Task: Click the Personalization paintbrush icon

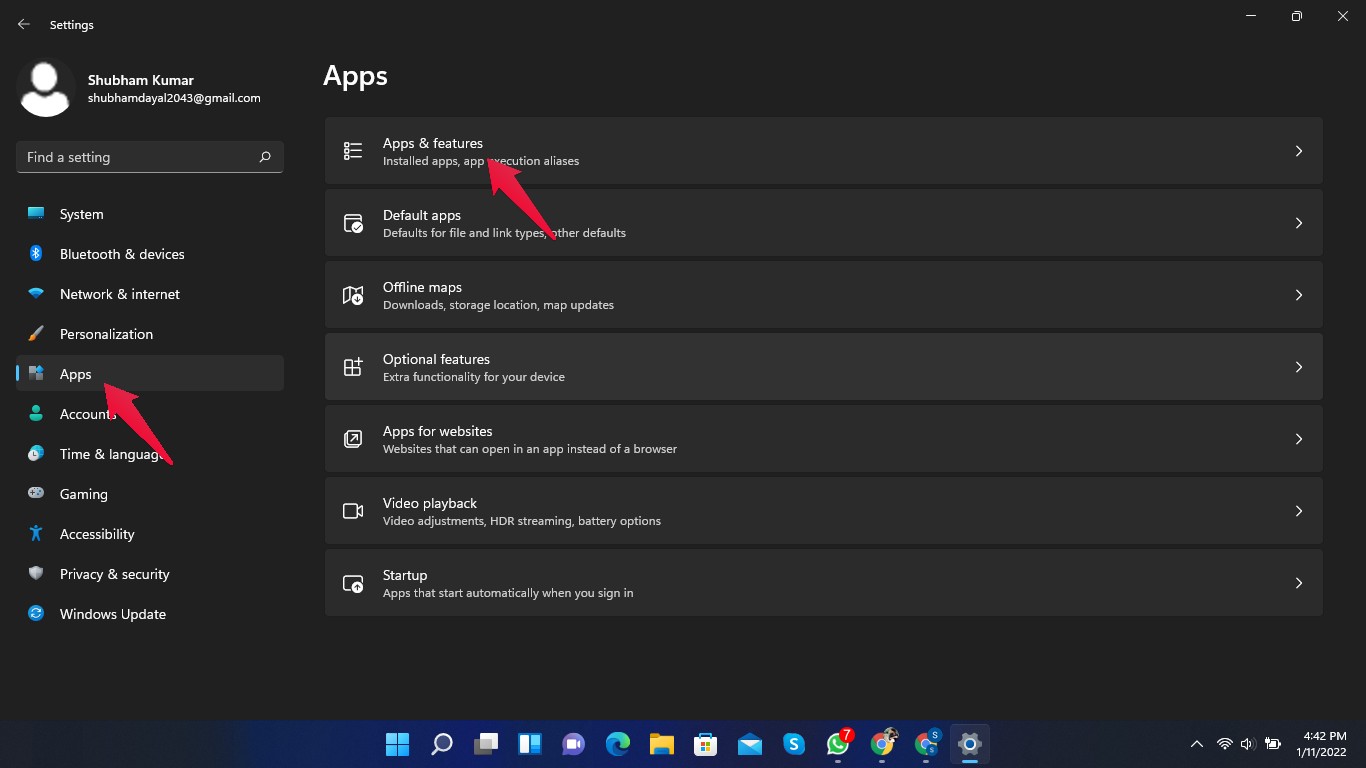Action: [x=36, y=334]
